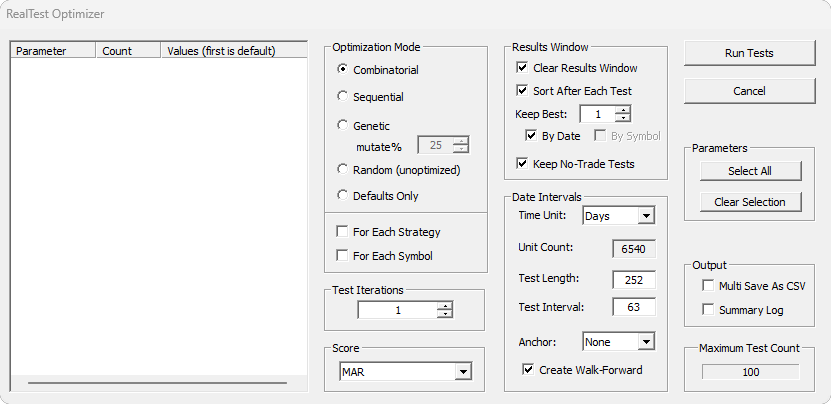Viewport: 831px width, 404px height.
Task: Decrease Test Iterations with down arrow
Action: click(446, 314)
